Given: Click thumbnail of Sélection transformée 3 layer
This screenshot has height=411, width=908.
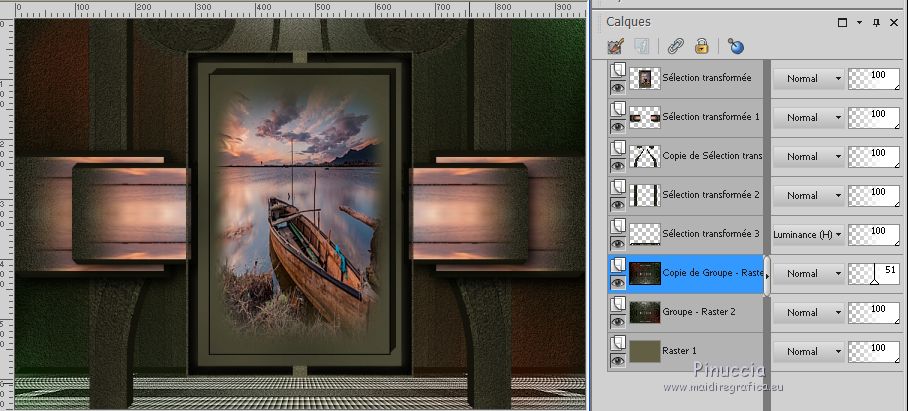Looking at the screenshot, I should (645, 234).
